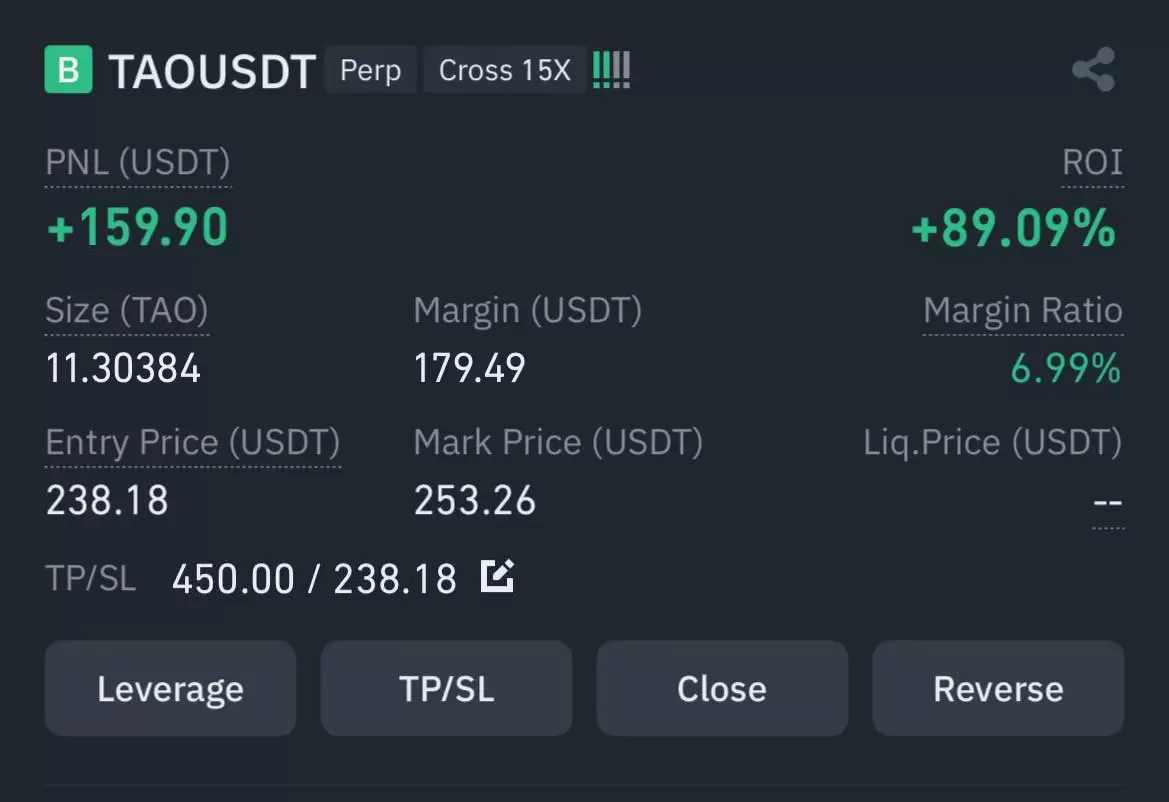Viewport: 1169px width, 802px height.
Task: Tap the ADL indicator bars
Action: tap(611, 69)
